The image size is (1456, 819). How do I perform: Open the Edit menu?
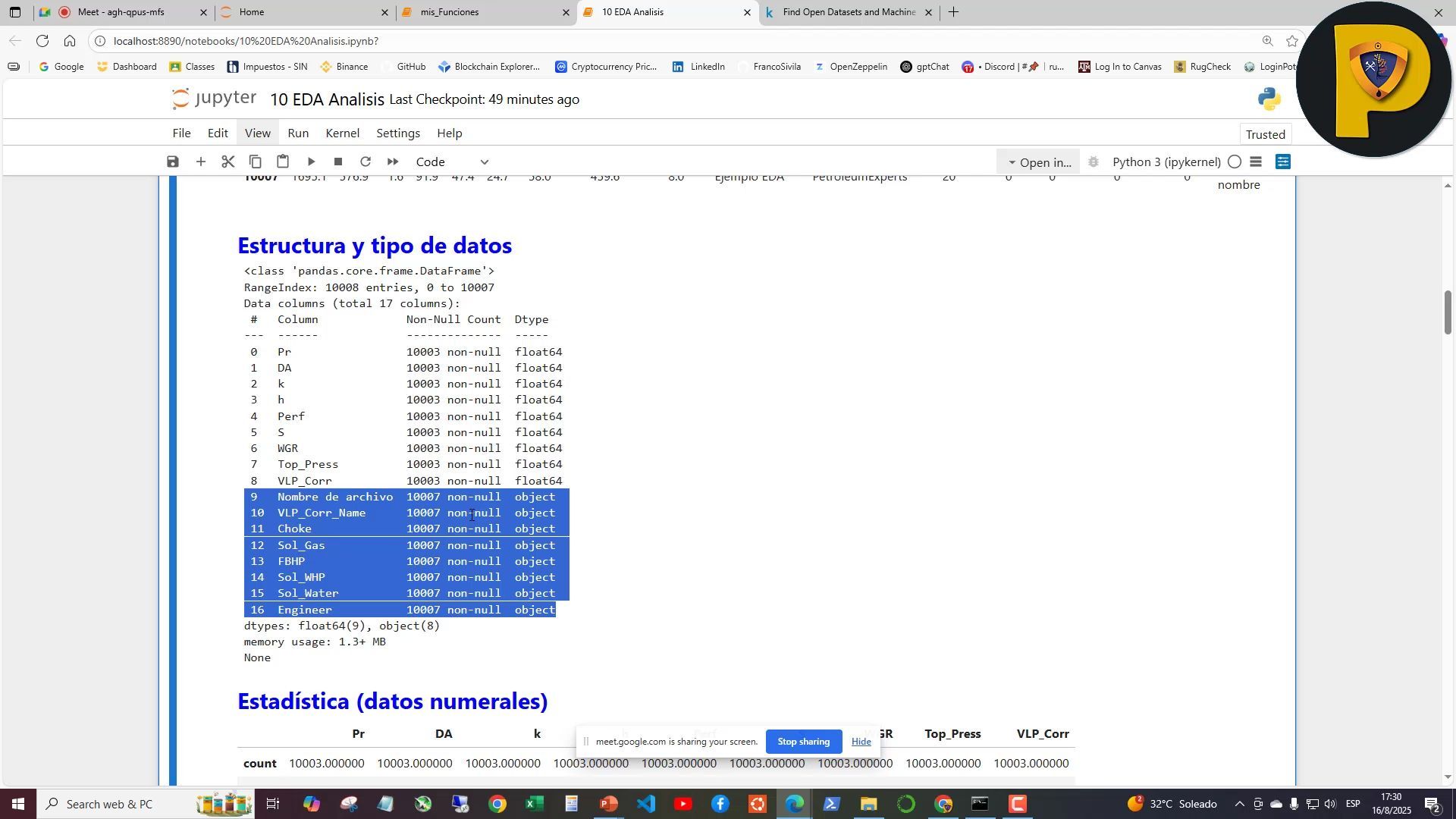click(218, 133)
